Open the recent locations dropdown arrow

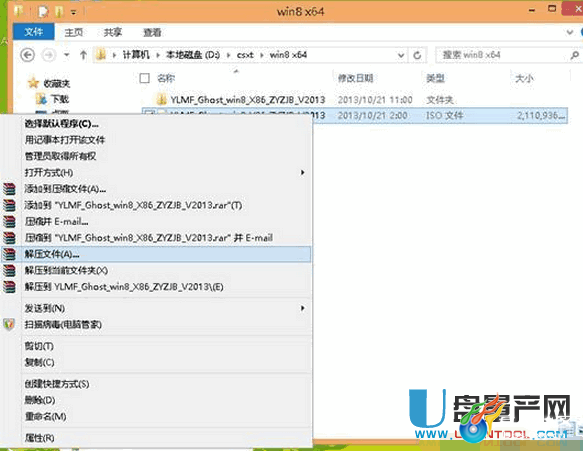67,55
